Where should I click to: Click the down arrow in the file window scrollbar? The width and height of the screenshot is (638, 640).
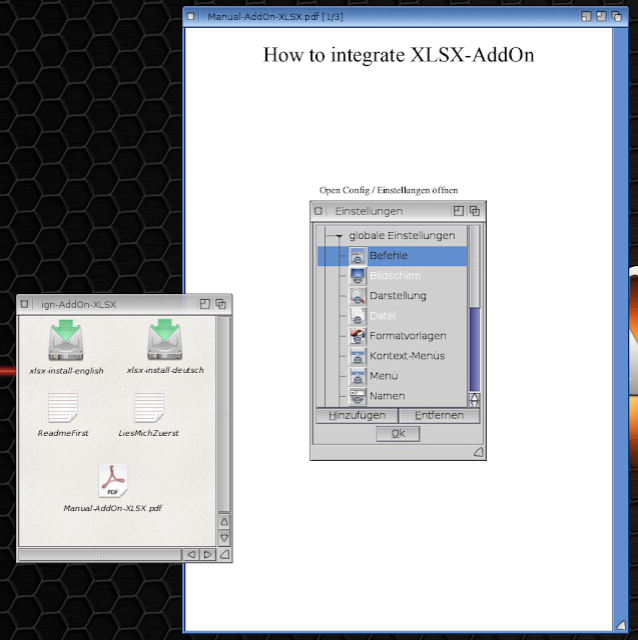tap(224, 538)
